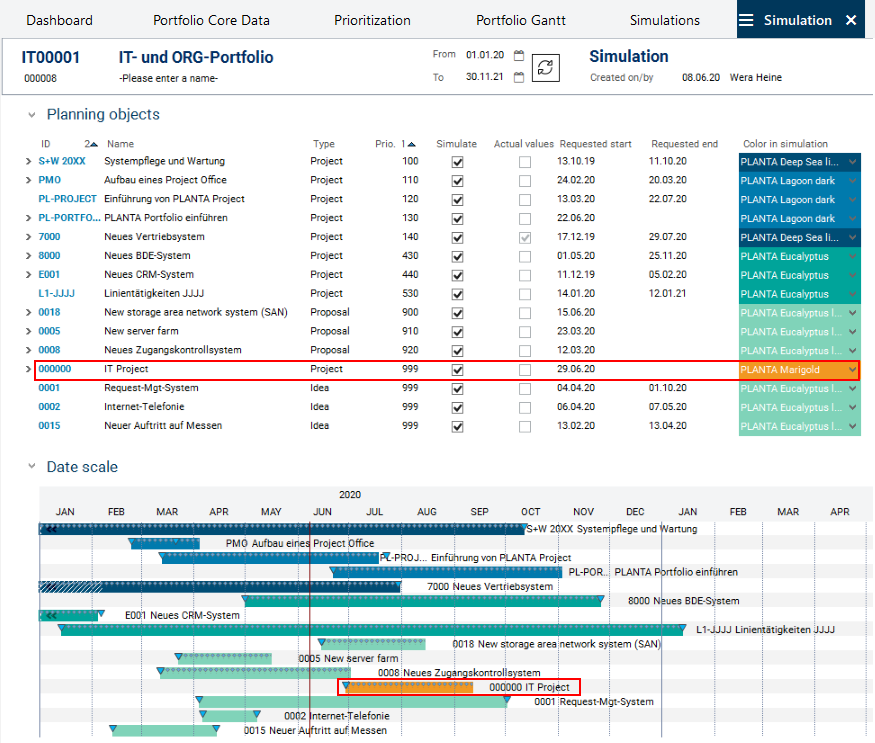Open the hamburger menu beside Simulation
Screen dimensions: 875x743
(746, 20)
